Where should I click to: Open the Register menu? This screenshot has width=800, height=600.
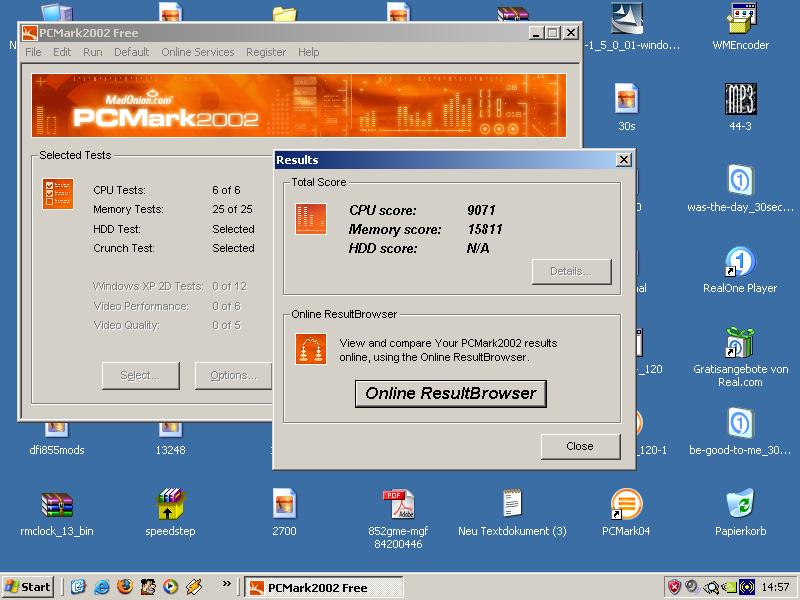coord(266,52)
